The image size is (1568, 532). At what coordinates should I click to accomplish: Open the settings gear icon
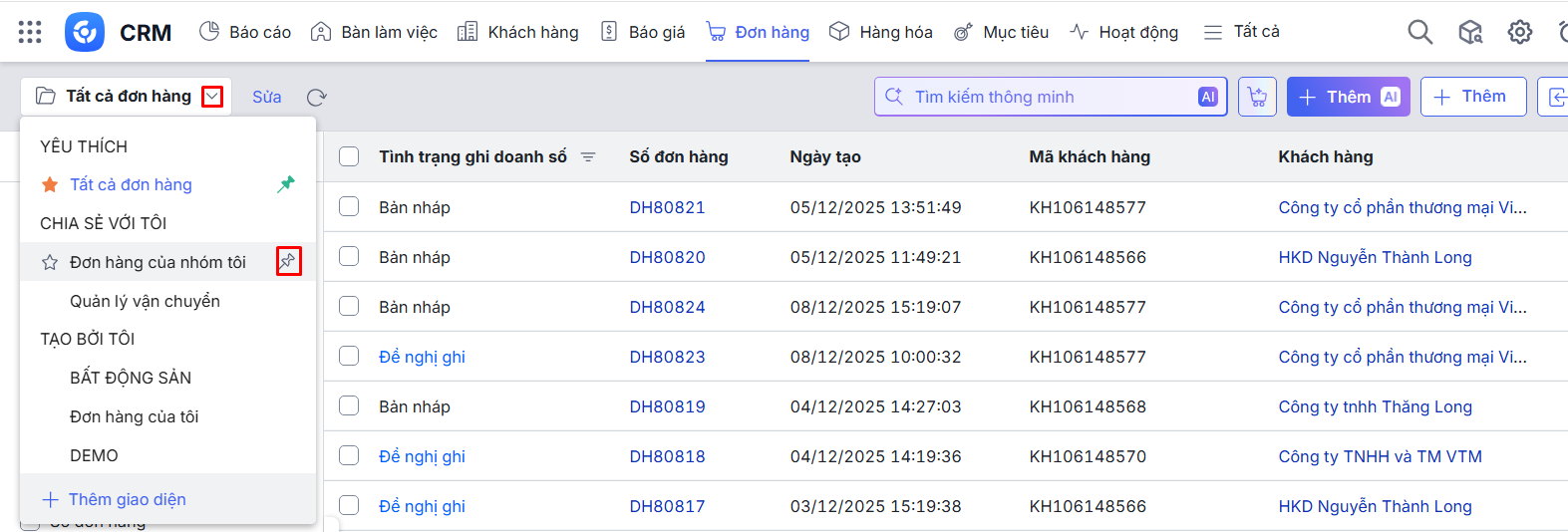point(1519,32)
